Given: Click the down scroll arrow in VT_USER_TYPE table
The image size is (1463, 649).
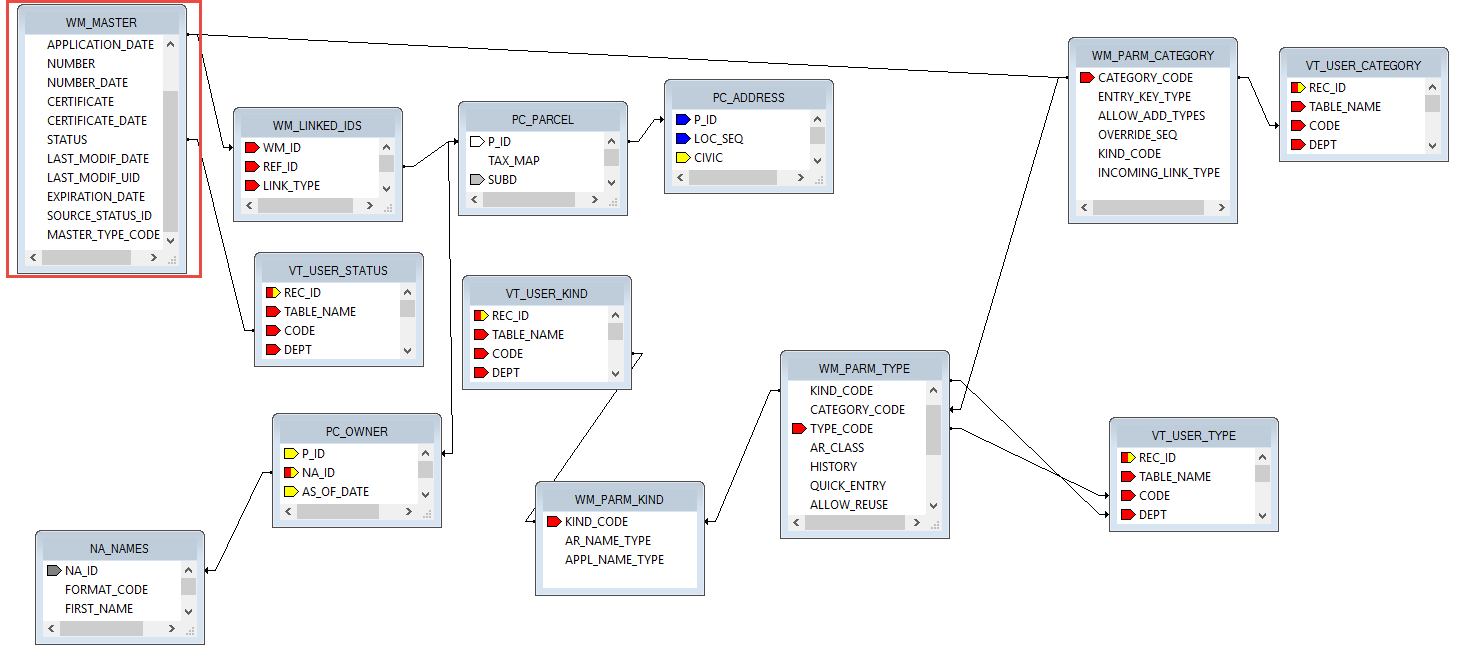Looking at the screenshot, I should pyautogui.click(x=1262, y=516).
